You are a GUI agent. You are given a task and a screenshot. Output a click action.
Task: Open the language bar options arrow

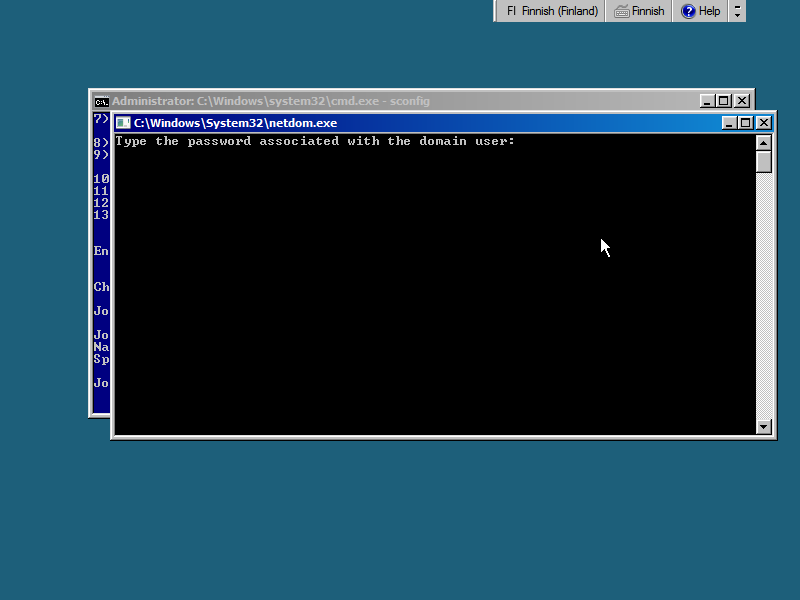(738, 15)
